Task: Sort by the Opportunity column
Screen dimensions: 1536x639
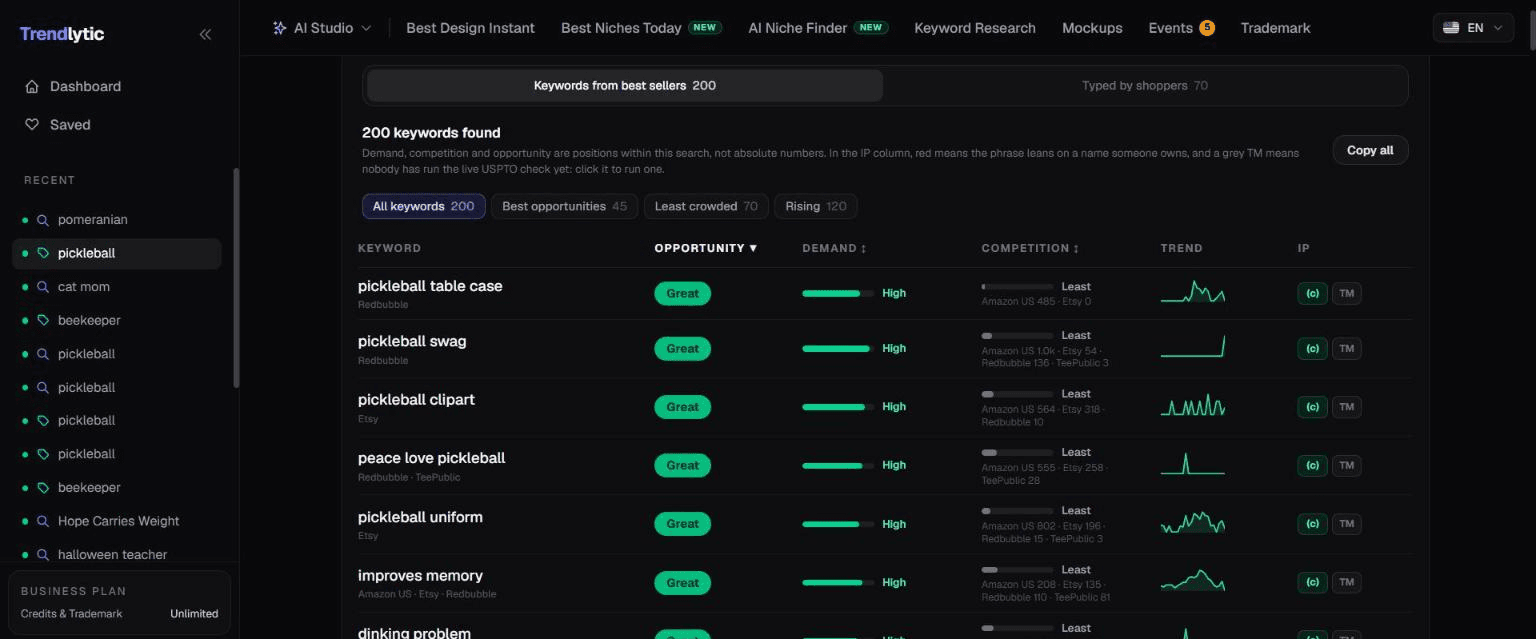Action: tap(706, 248)
